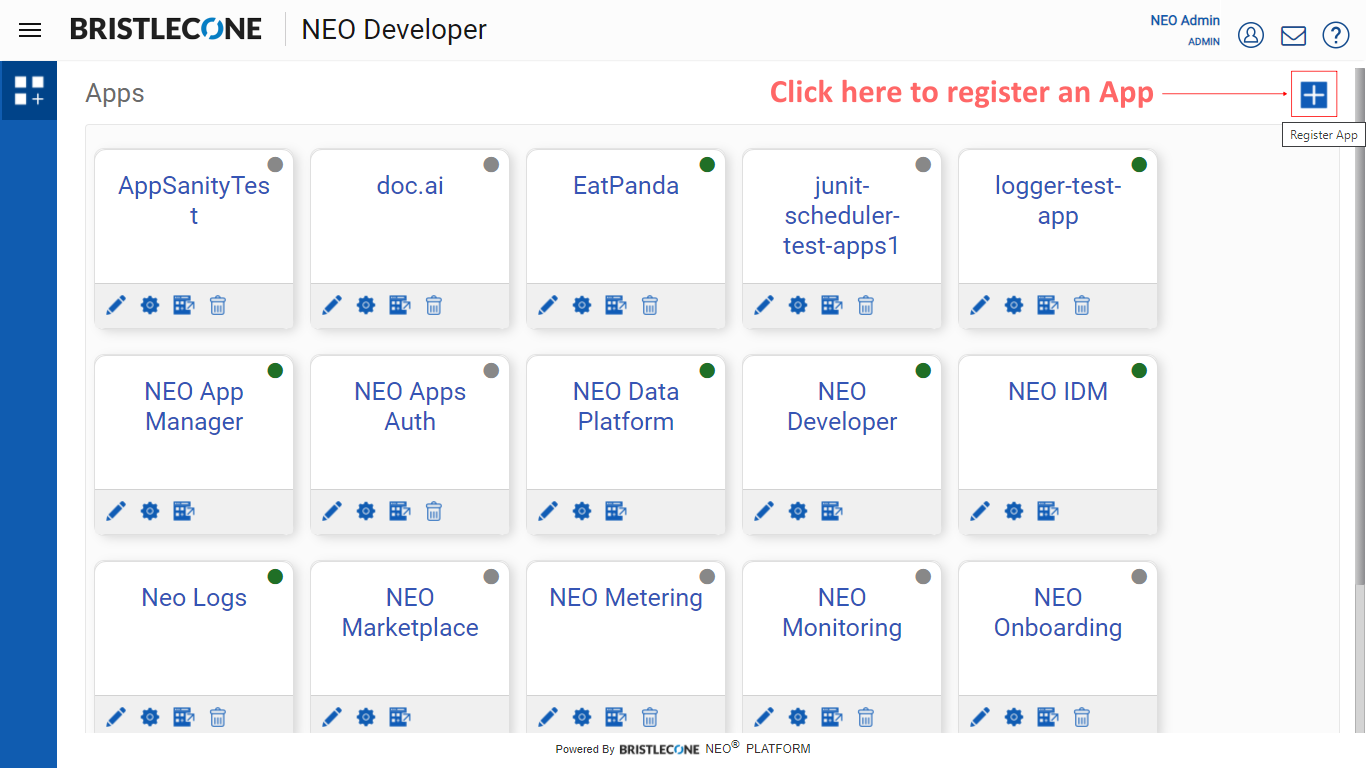Delete the doc.ai app

point(434,305)
